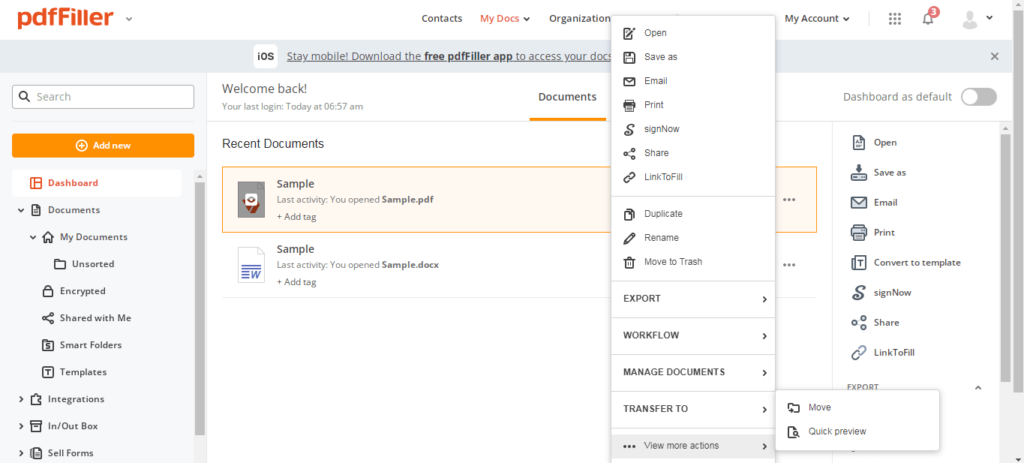Expand the WORKFLOW submenu
Screen dimensions: 1024x463
tap(693, 336)
